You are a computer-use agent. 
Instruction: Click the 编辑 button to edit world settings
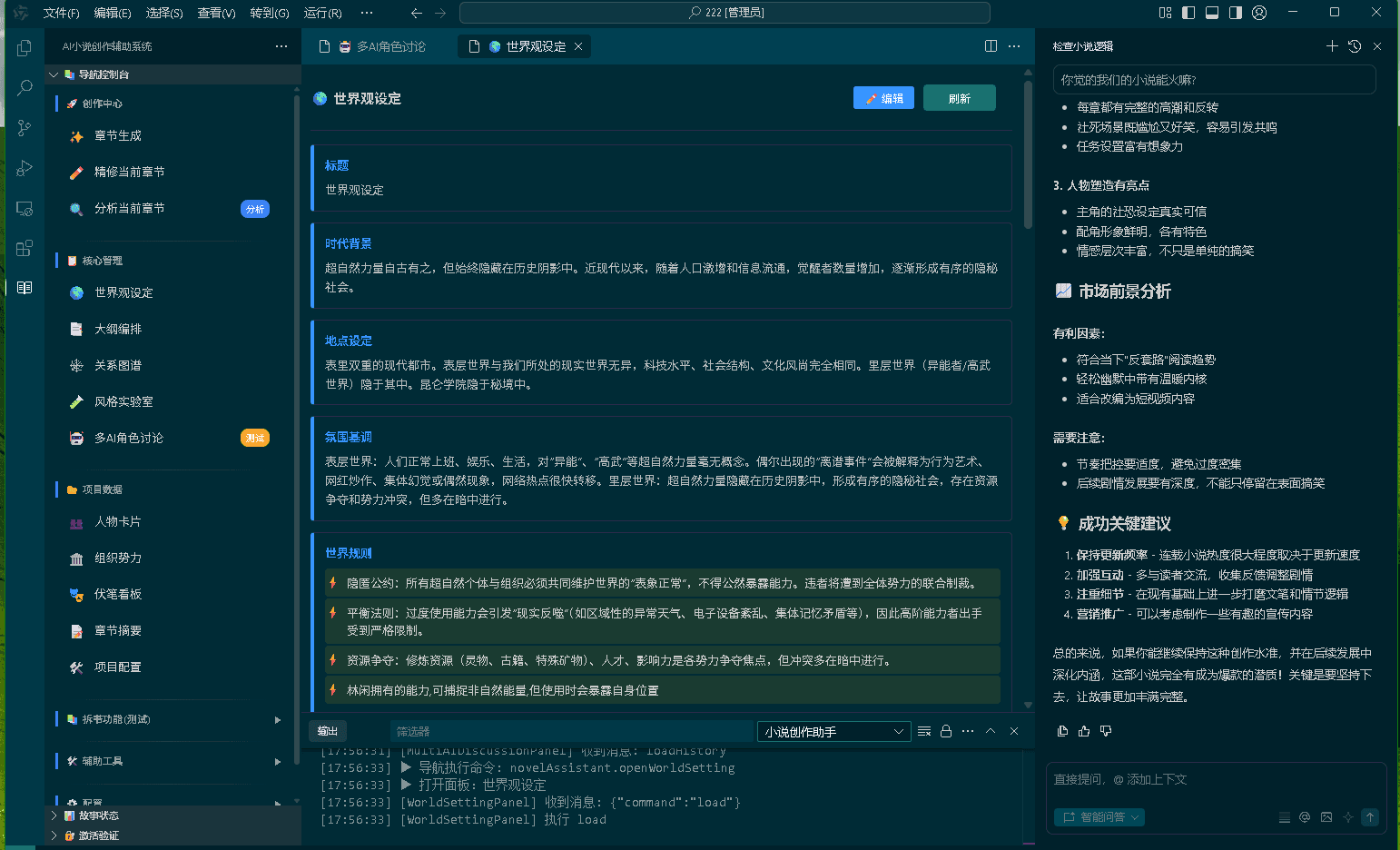pyautogui.click(x=883, y=97)
